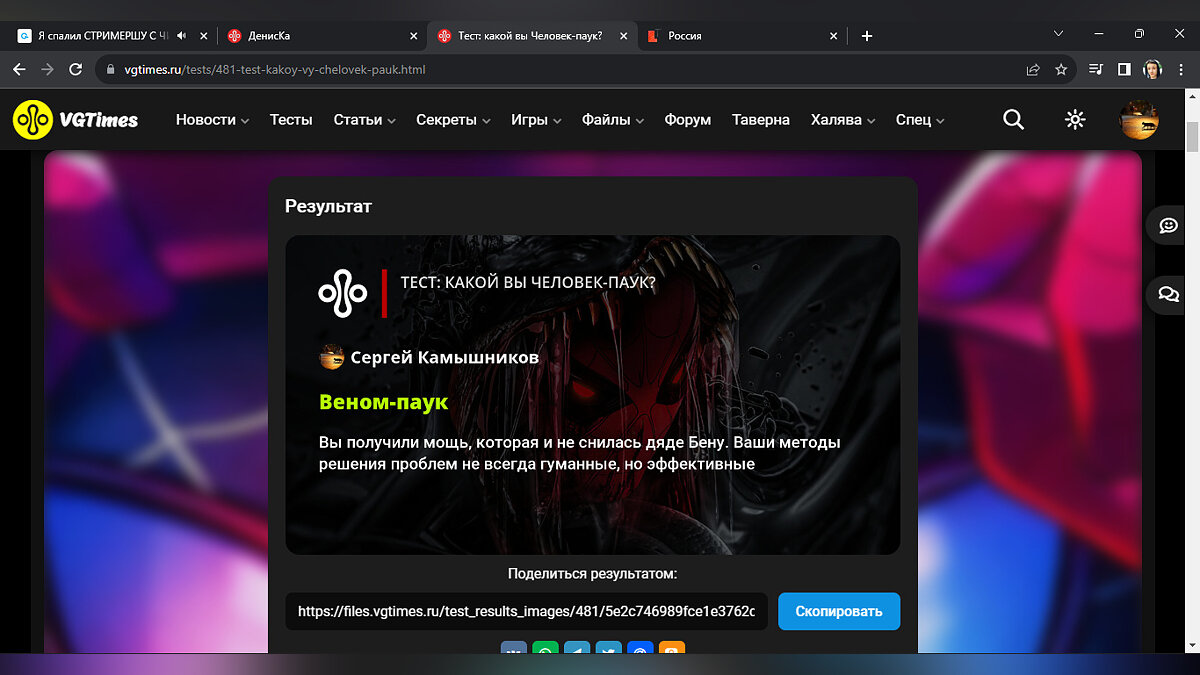Expand the Халява dropdown menu
Viewport: 1200px width, 675px height.
click(842, 120)
